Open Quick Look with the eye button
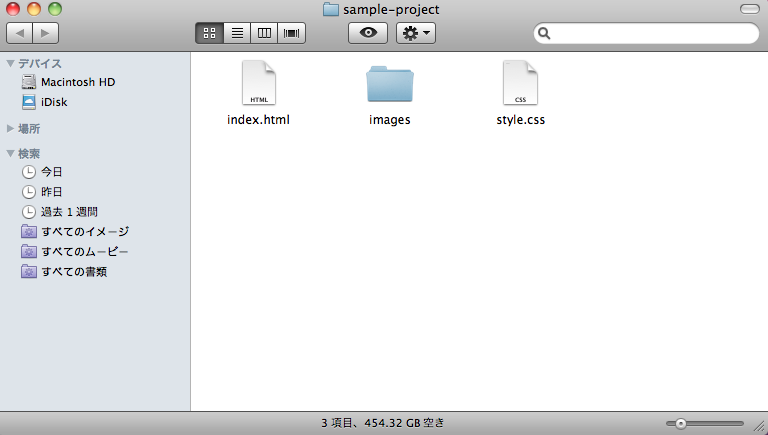768x435 pixels. click(368, 33)
